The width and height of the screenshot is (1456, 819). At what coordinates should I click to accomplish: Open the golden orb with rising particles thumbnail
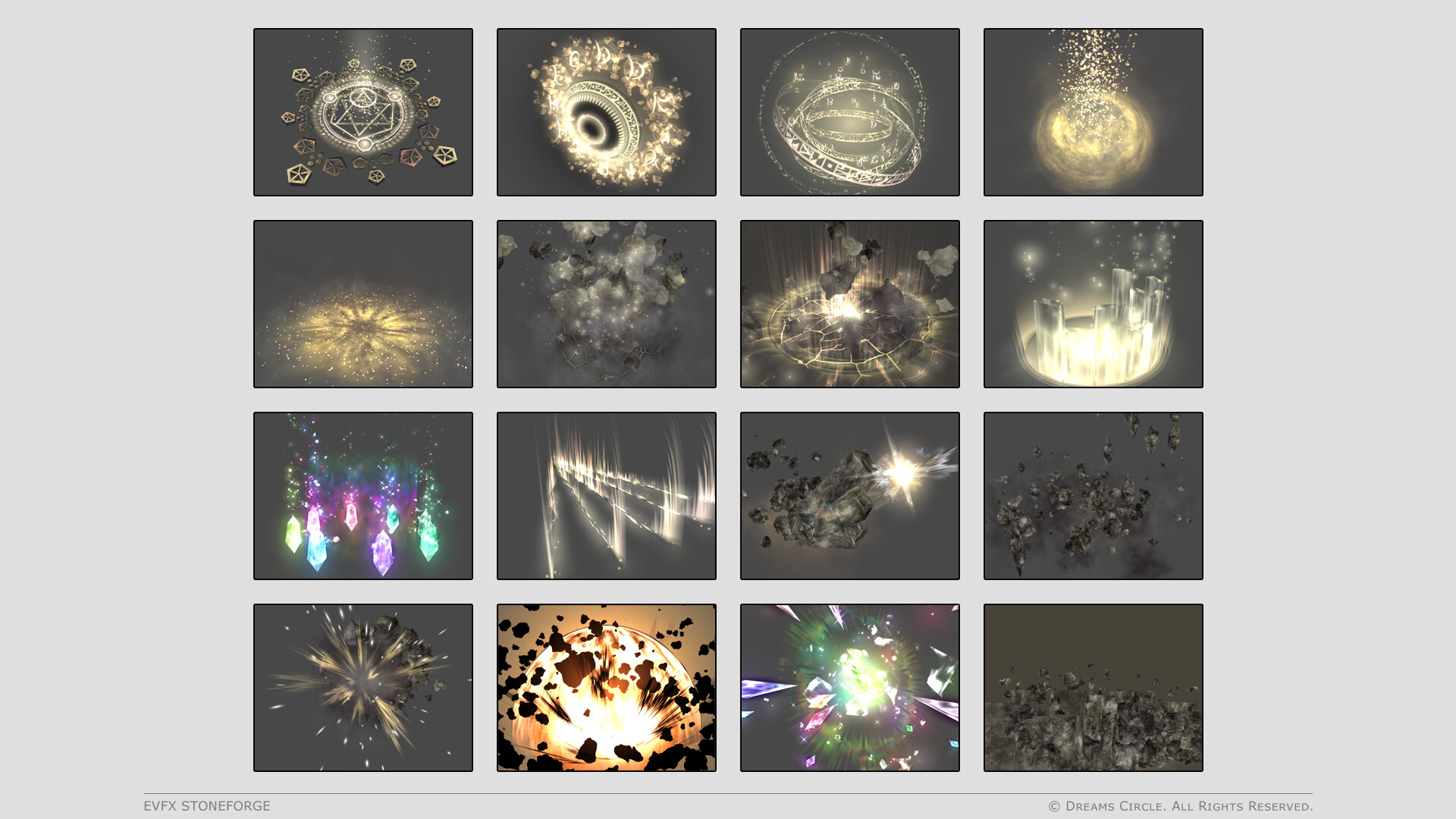1093,112
